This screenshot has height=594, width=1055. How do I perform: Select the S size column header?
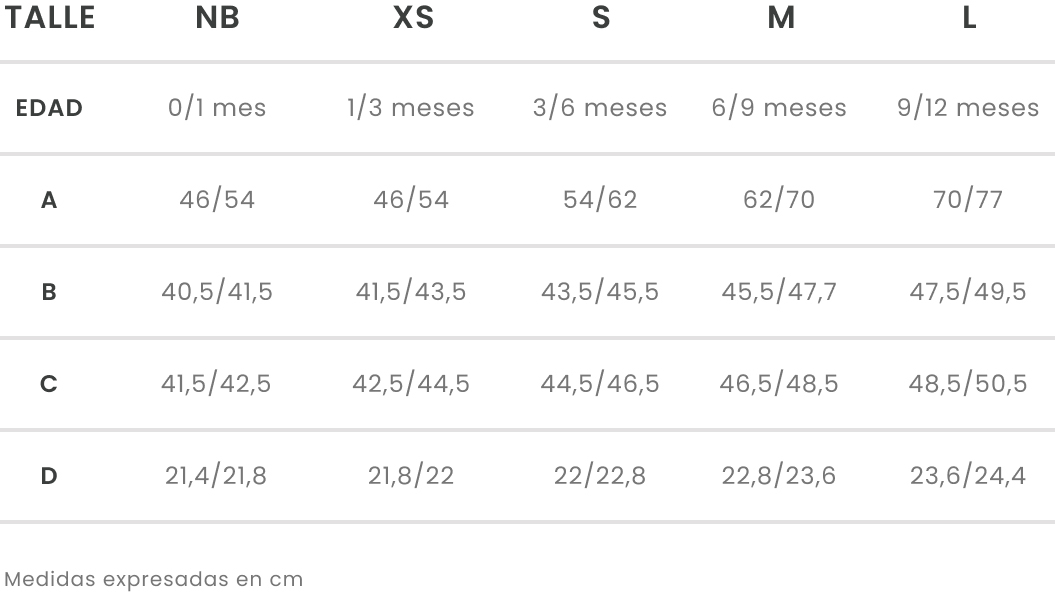[x=601, y=17]
